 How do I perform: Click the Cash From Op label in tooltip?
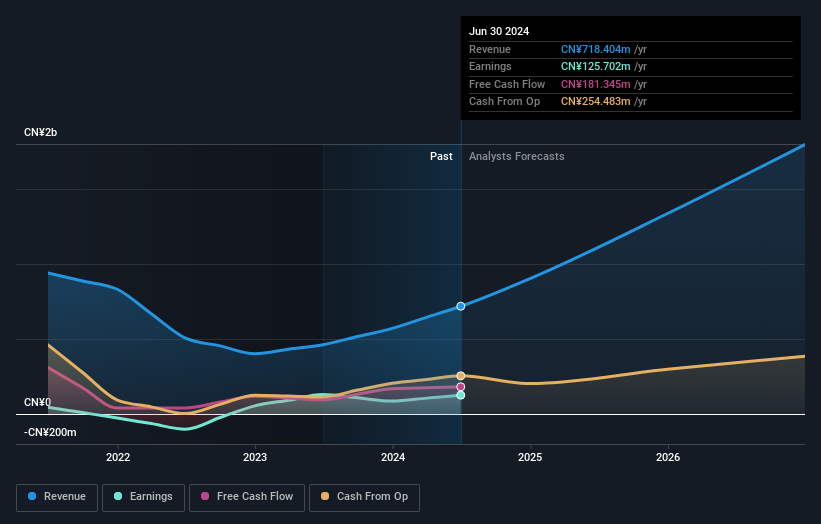pyautogui.click(x=504, y=102)
